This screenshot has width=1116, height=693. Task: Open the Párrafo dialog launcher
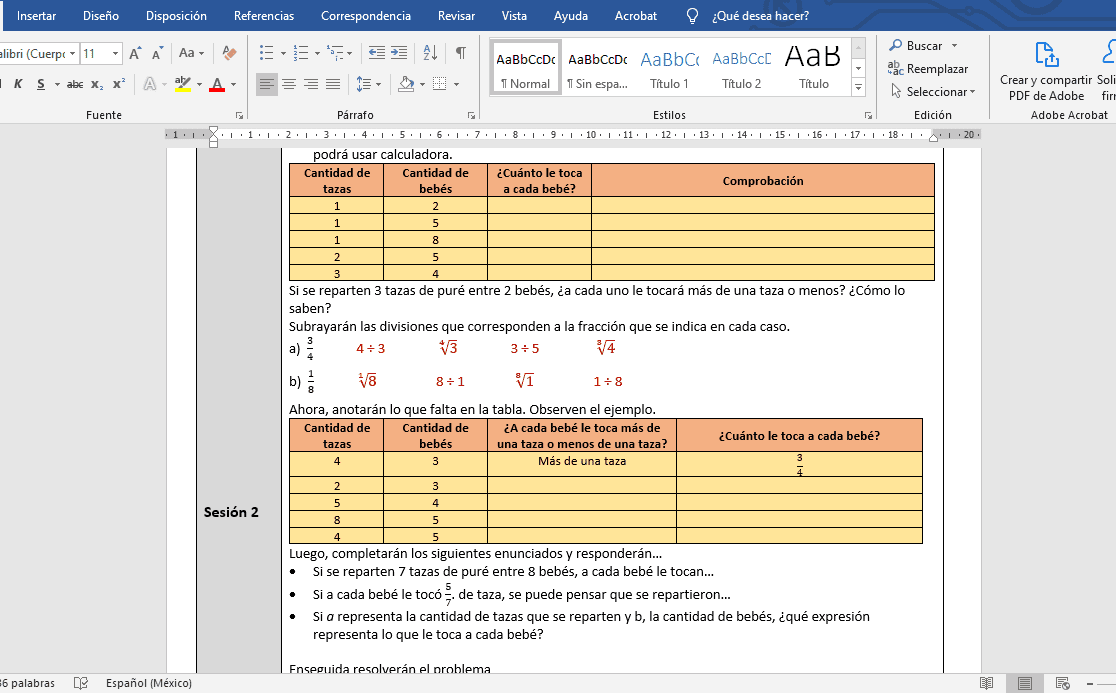471,115
